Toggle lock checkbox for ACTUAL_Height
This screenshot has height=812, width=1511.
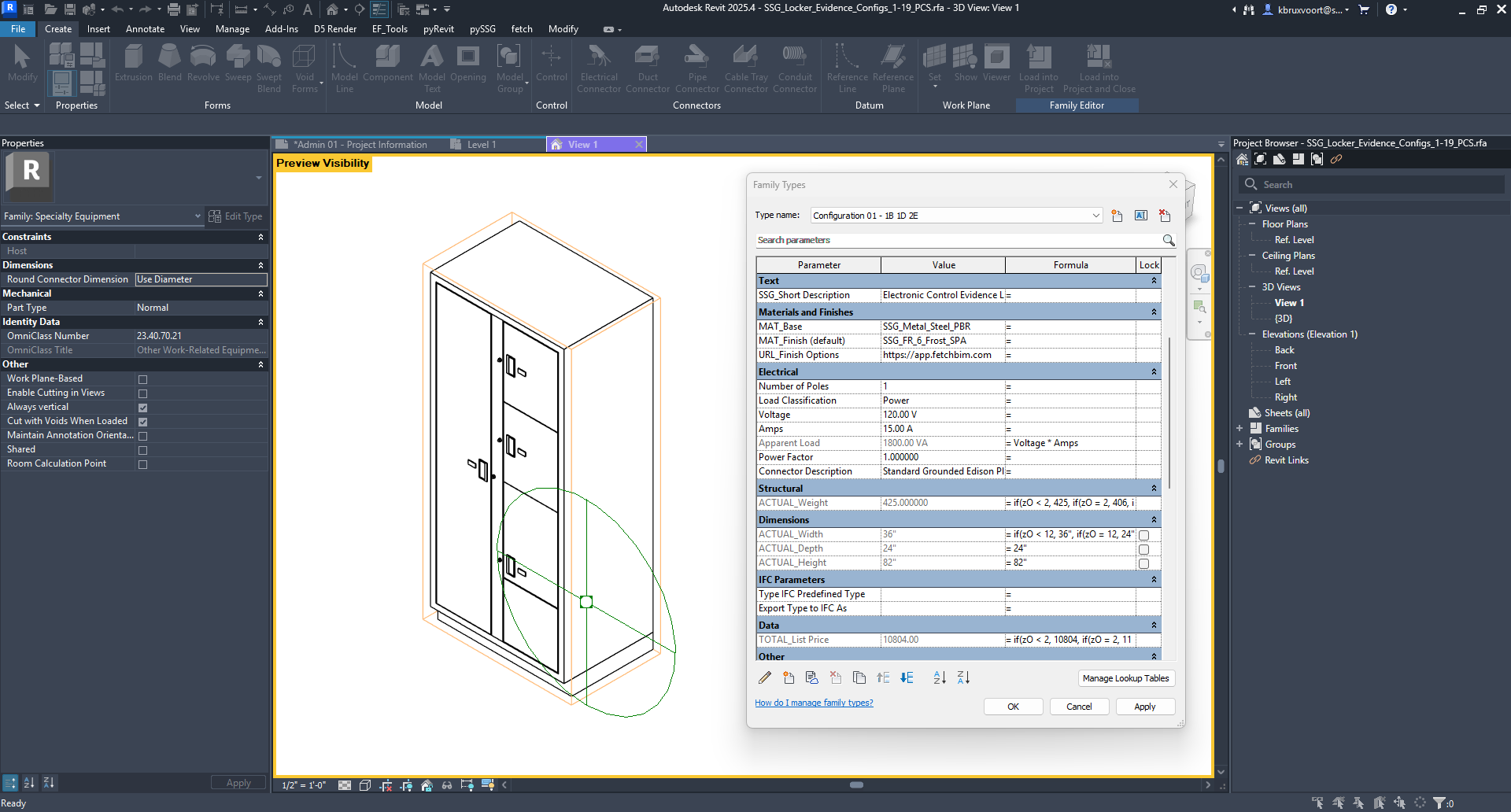[1144, 563]
